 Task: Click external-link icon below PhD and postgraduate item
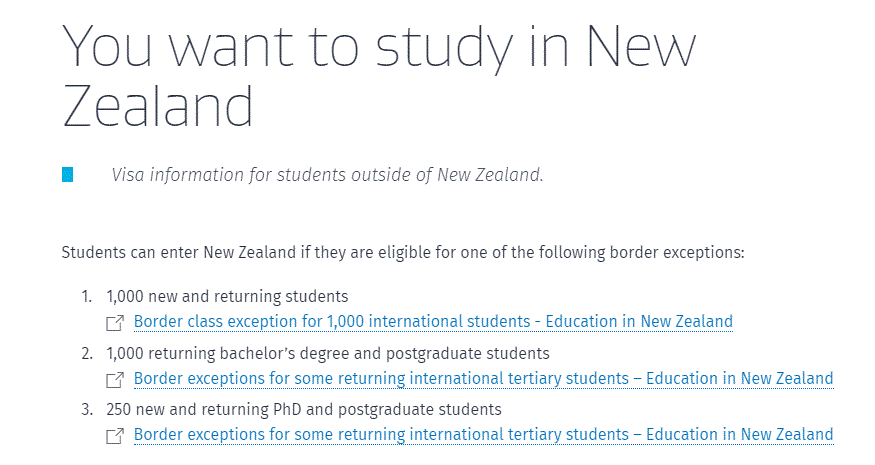point(115,435)
